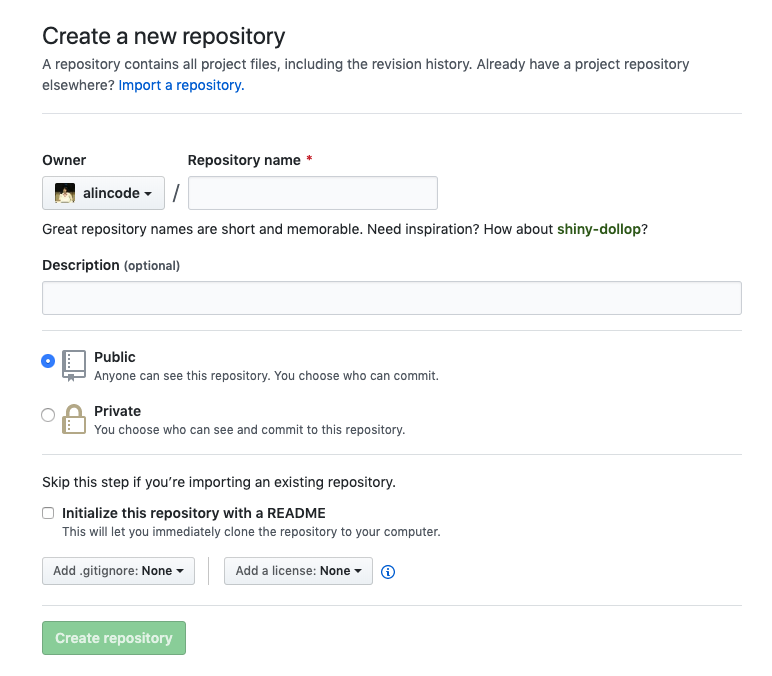Open the Import a repository link

[180, 85]
